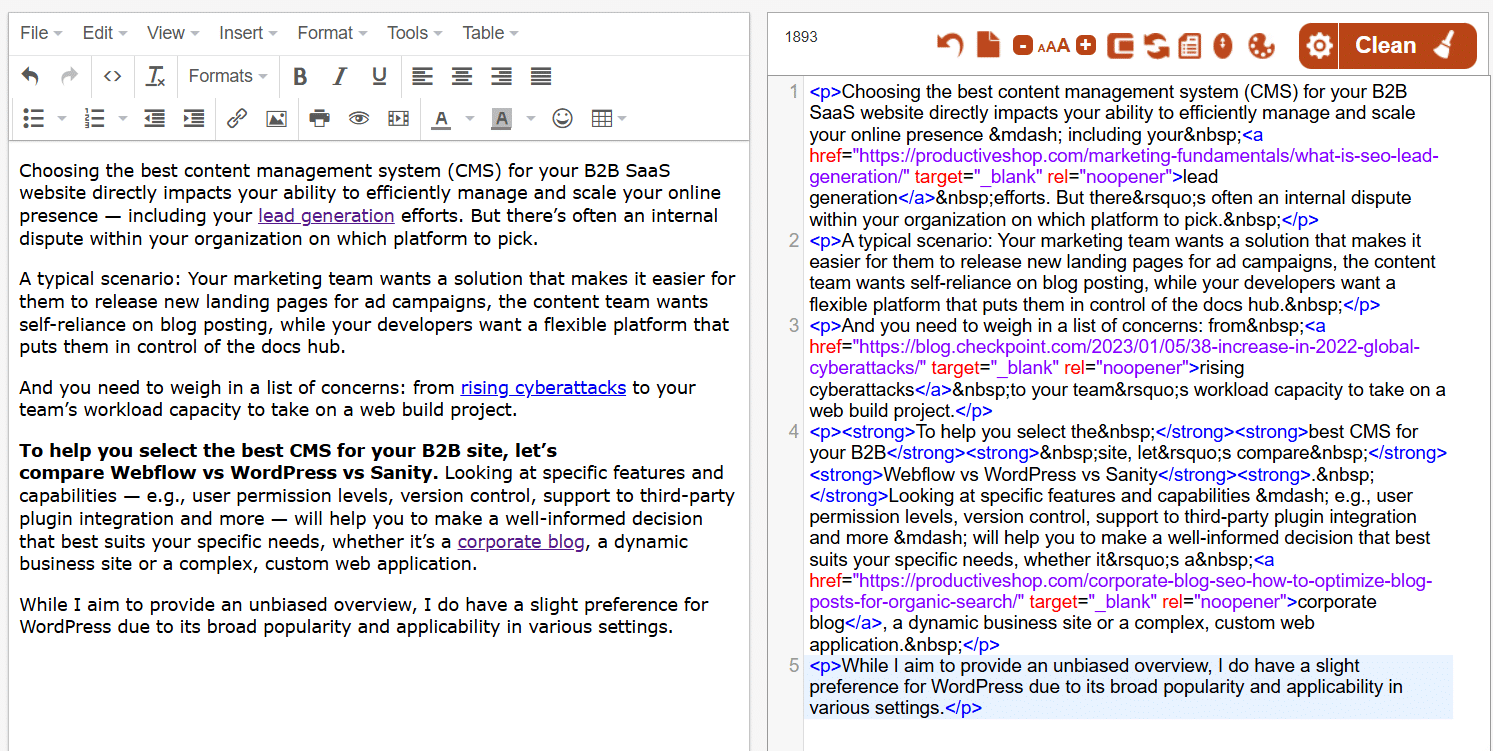
Task: Click productiveshop.com lead-generation URL in source
Action: click(1123, 166)
